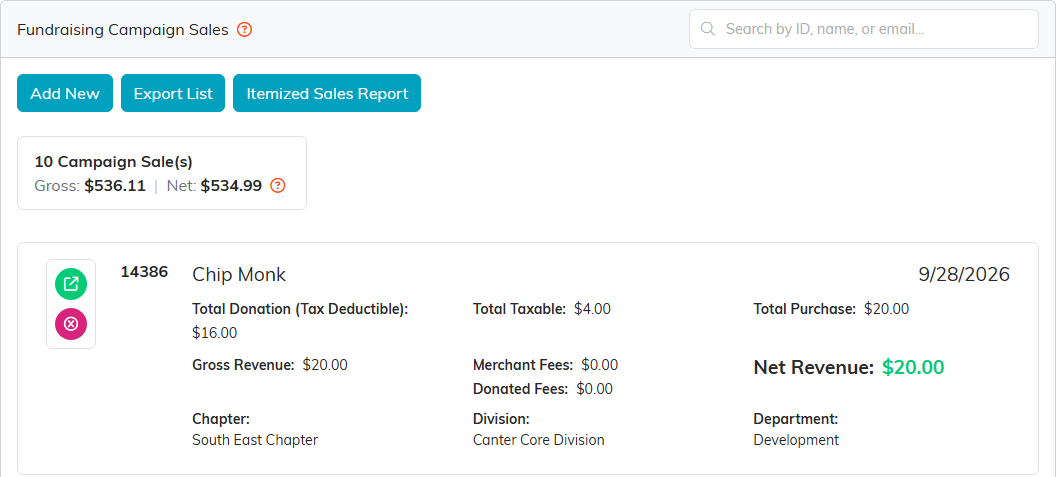The height and width of the screenshot is (477, 1056).
Task: Click the 'Net Revenue:' label
Action: click(814, 367)
